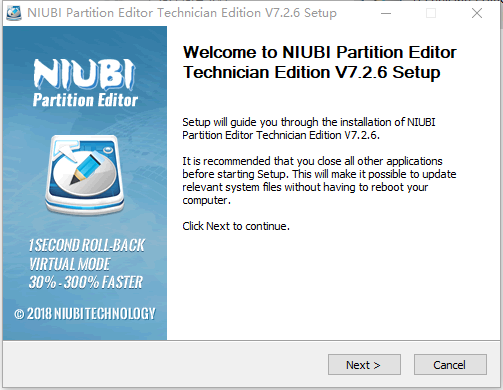Close the setup window with X
Image resolution: width=503 pixels, height=390 pixels.
tap(477, 13)
